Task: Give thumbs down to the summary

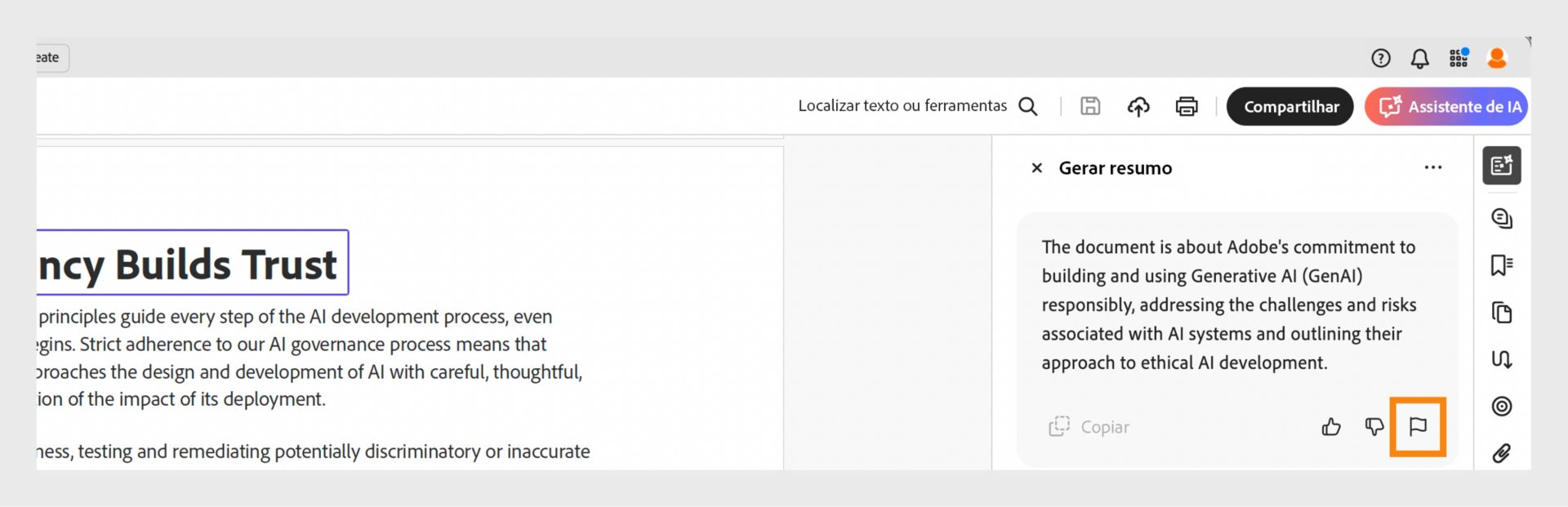Action: click(1374, 426)
